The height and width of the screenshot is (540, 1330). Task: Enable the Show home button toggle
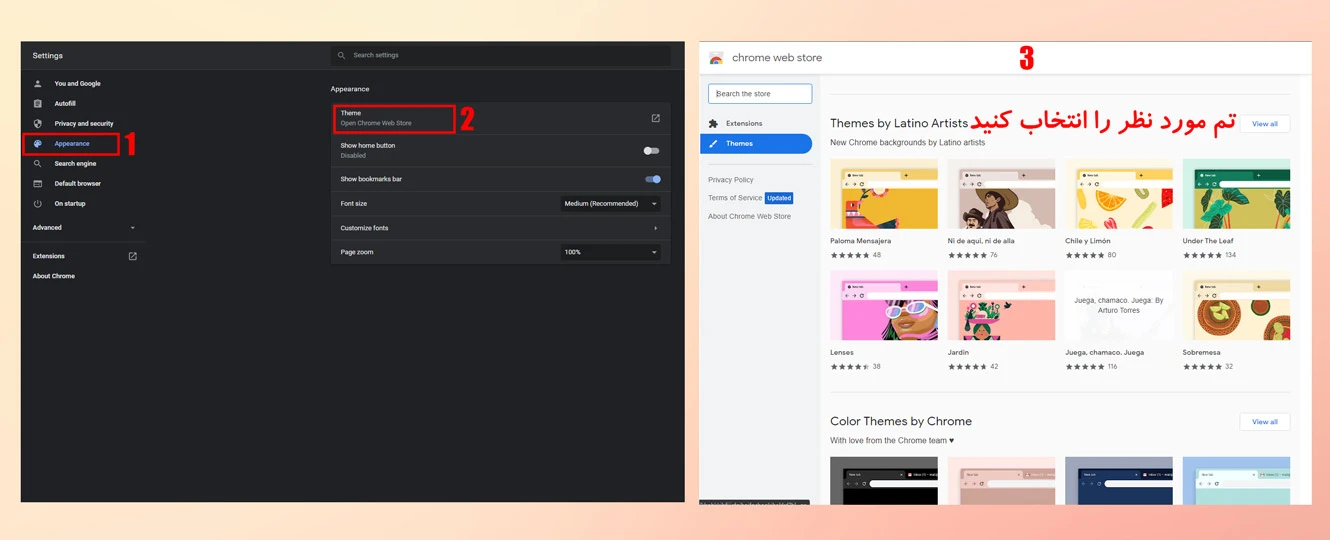(x=652, y=151)
